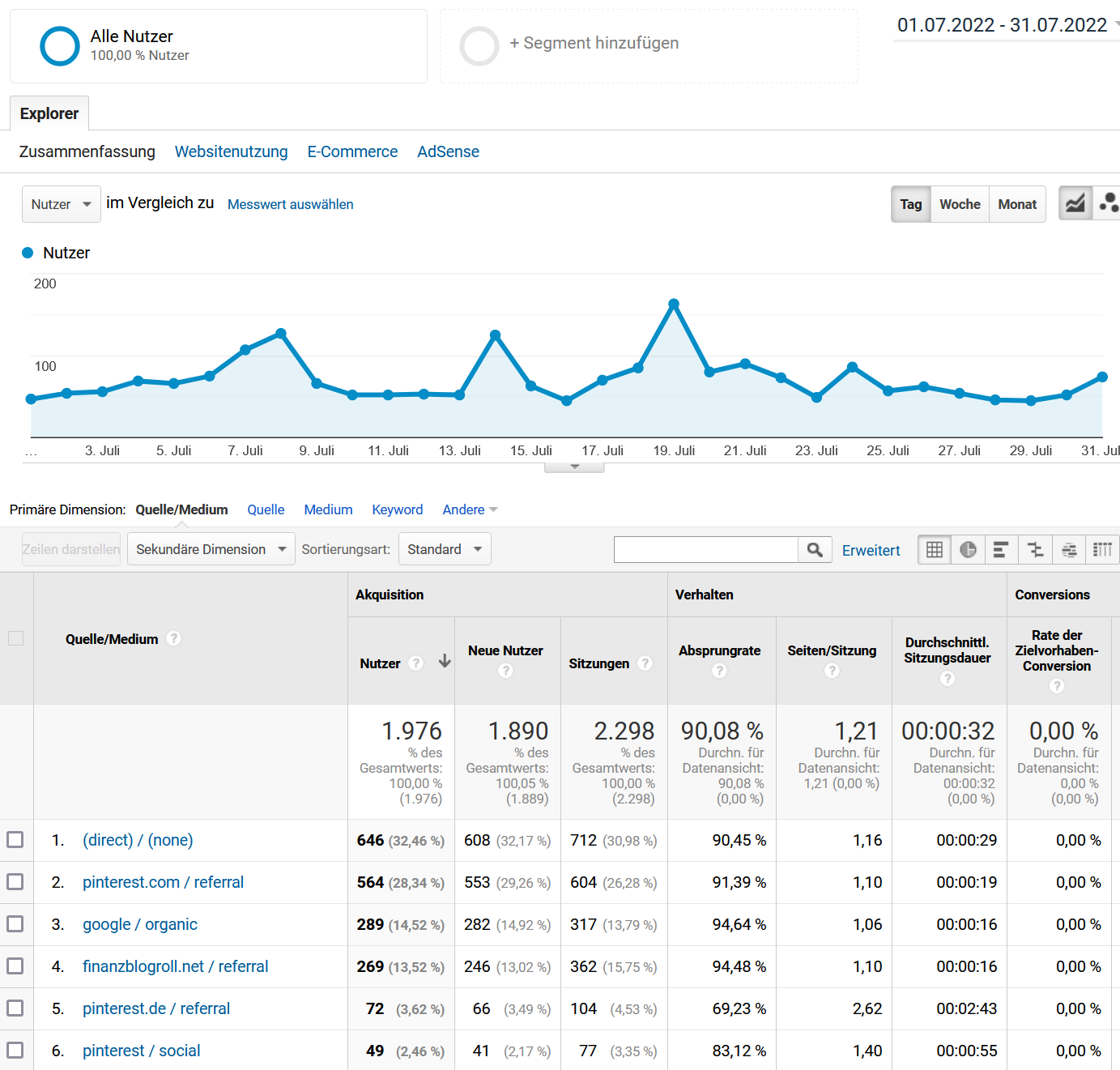This screenshot has width=1120, height=1070.
Task: Open help for Absprungrate column
Action: click(719, 671)
